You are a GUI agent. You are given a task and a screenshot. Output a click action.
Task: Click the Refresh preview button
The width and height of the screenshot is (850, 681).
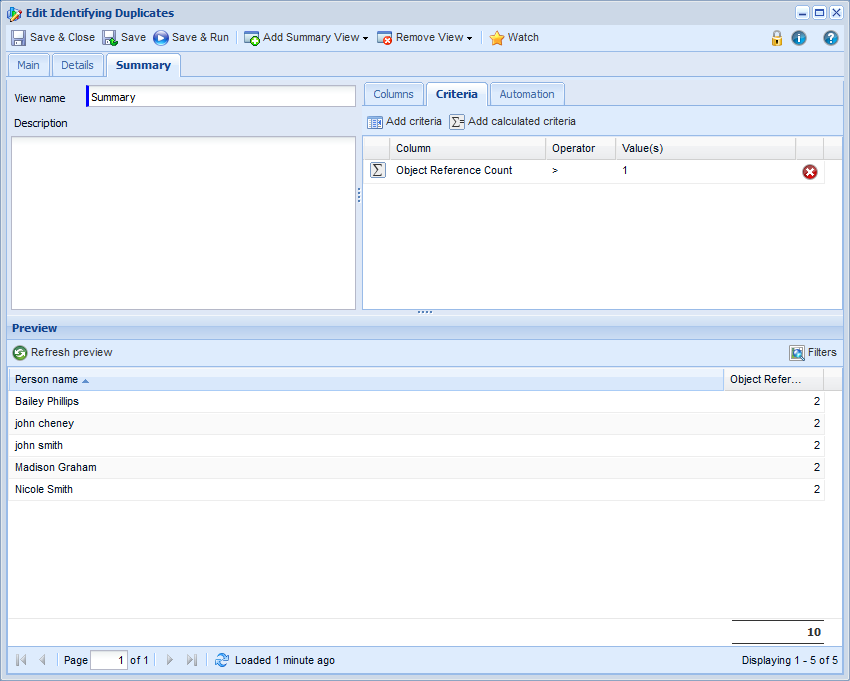tap(62, 352)
